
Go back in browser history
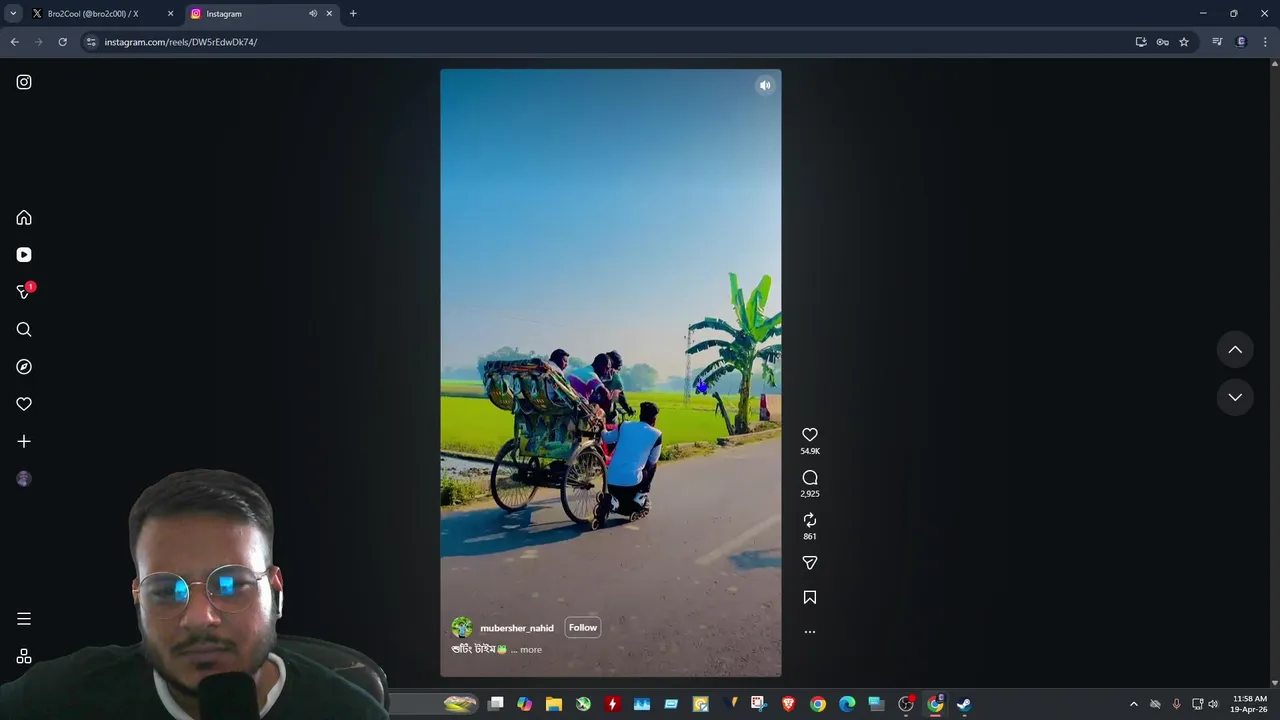pos(14,42)
